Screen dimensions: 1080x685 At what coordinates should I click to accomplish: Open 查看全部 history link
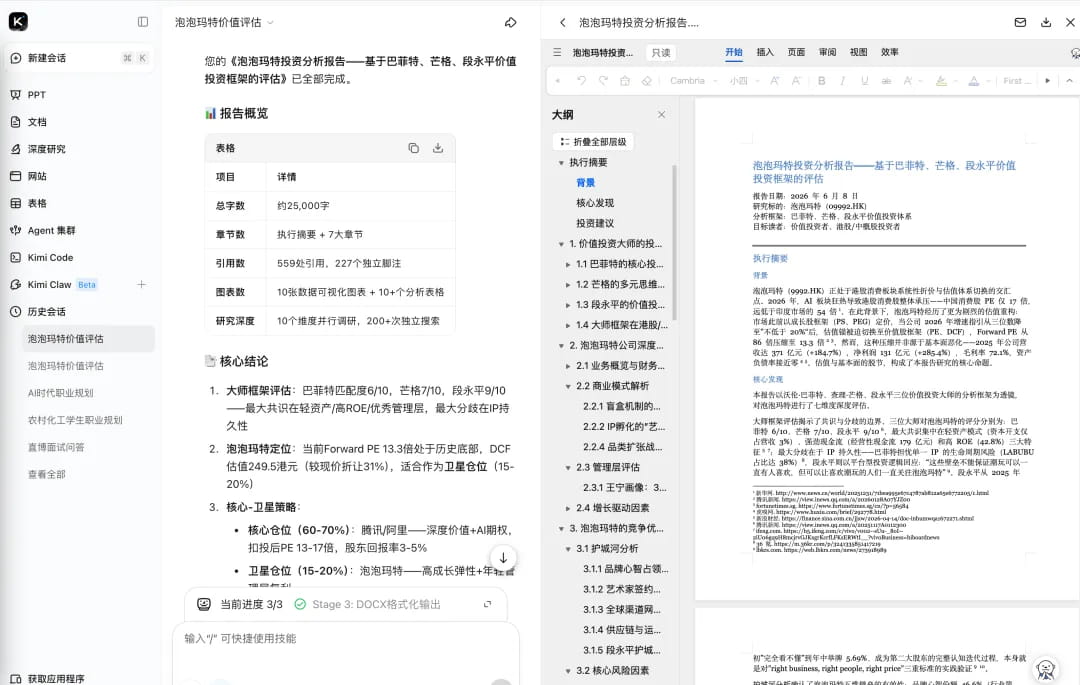46,474
